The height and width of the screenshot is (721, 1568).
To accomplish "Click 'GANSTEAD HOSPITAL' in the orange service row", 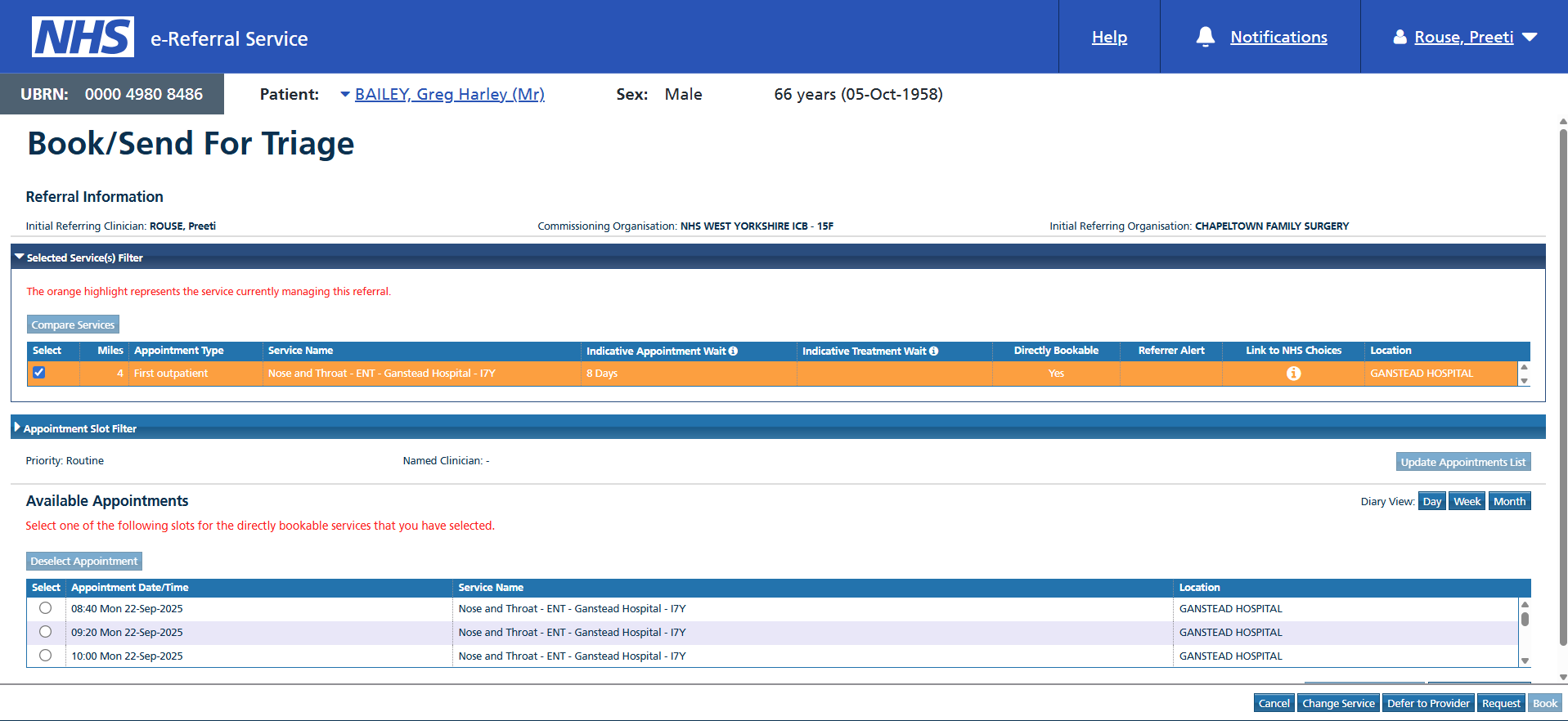I will point(1422,374).
